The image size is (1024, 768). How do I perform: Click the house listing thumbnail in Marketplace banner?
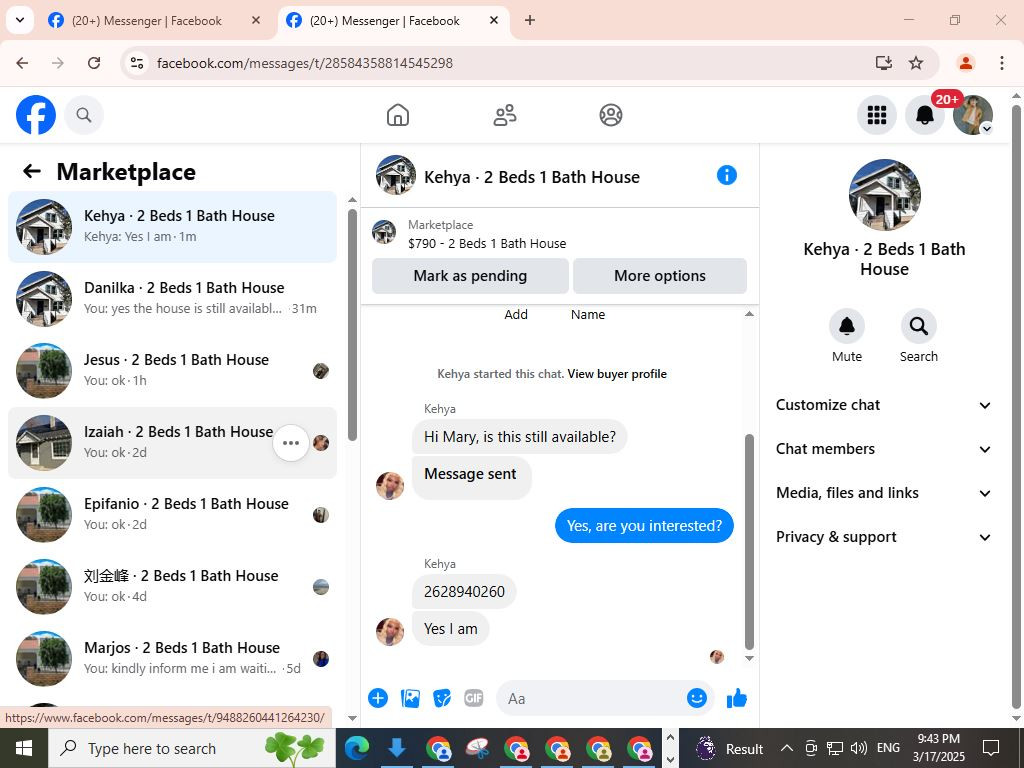tap(384, 232)
